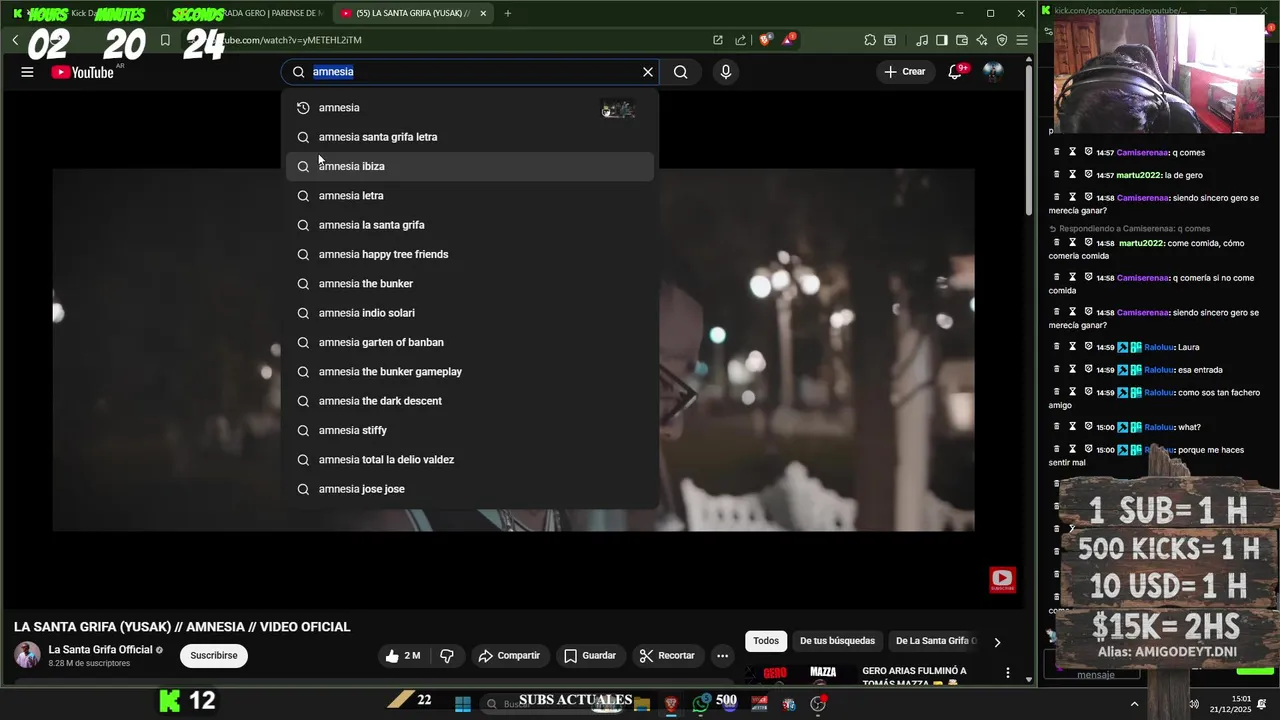Pick 'amnesia the dark descent' suggestion
Screen dimensions: 1280x720
tap(470, 401)
